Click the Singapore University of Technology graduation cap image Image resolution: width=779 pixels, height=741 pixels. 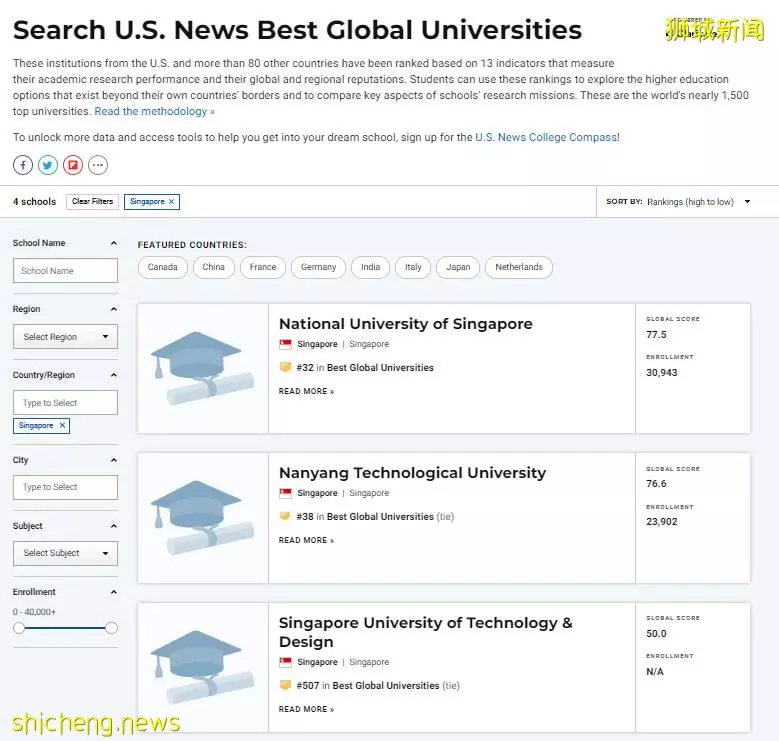pyautogui.click(x=202, y=667)
